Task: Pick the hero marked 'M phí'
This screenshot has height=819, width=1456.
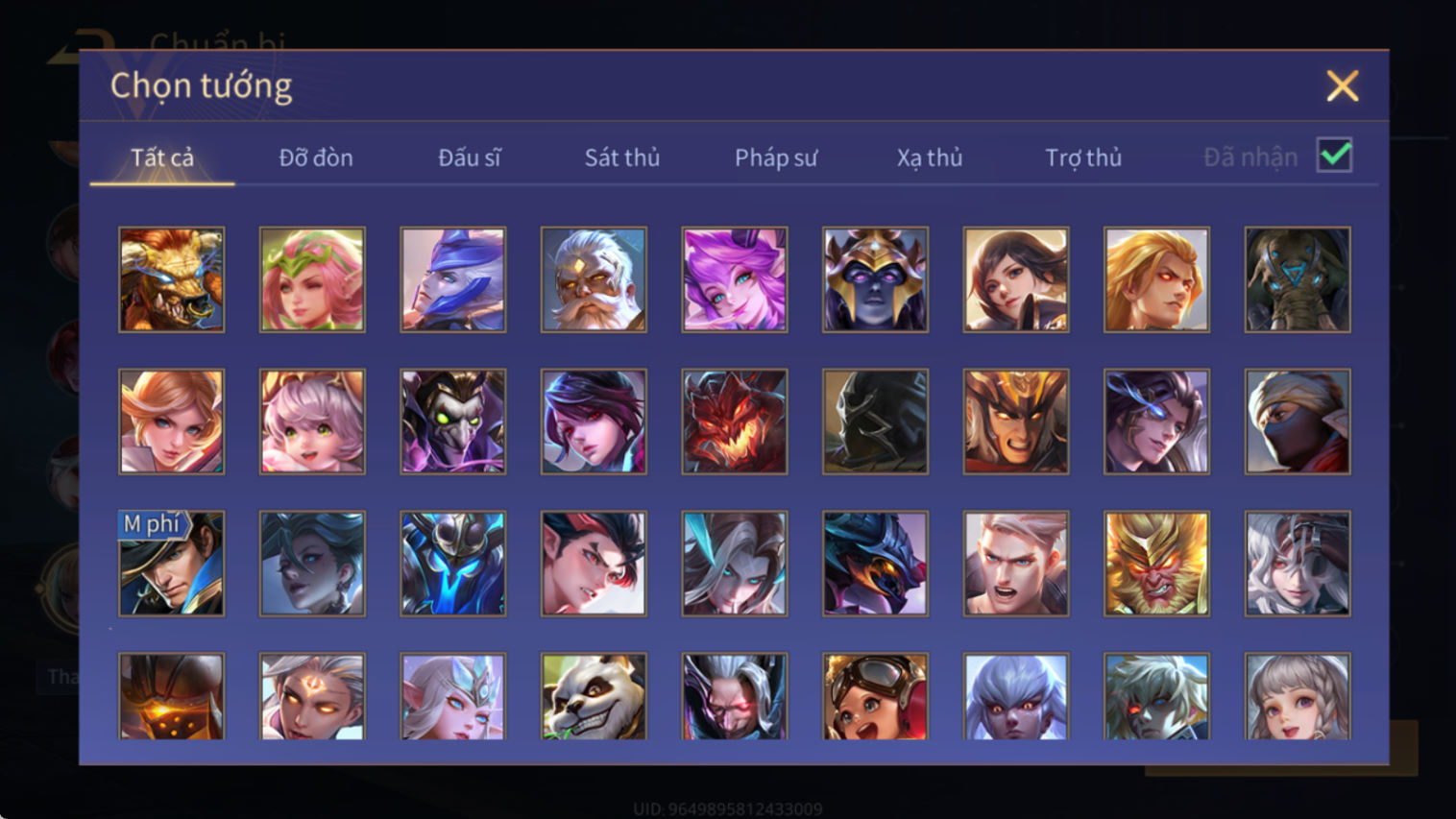Action: coord(172,564)
